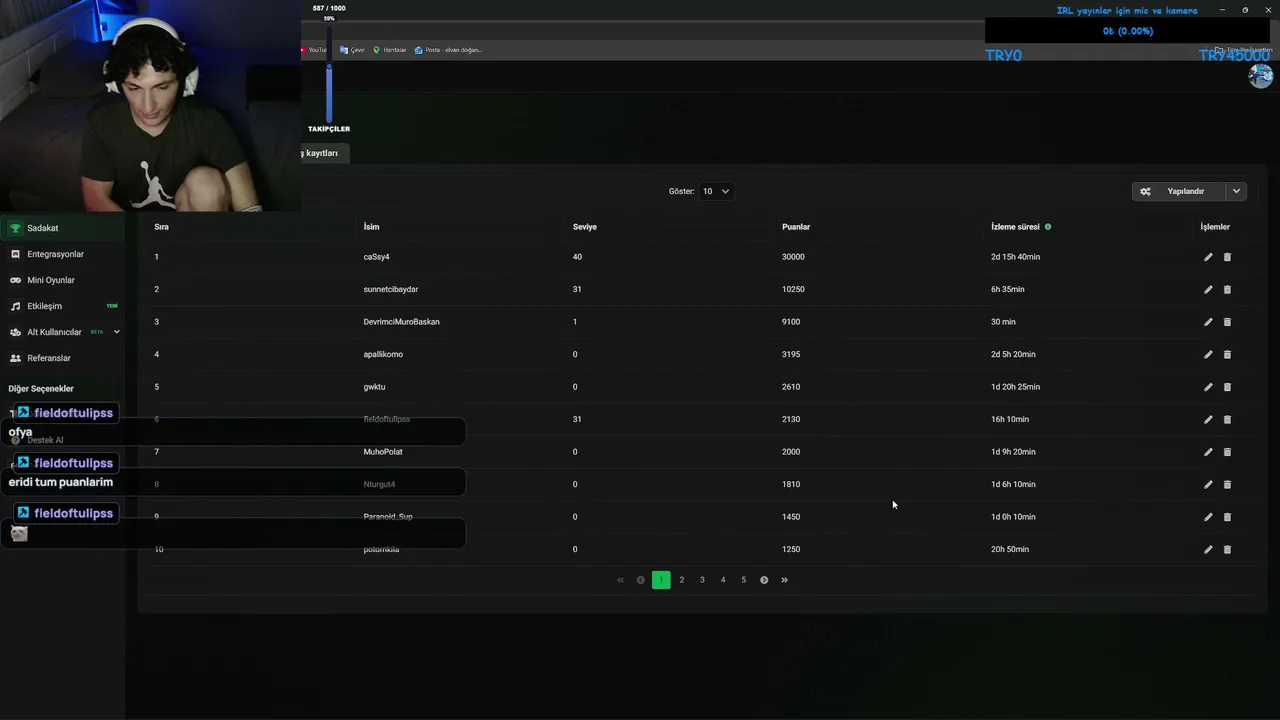
Task: Go to page 2 of the table
Action: (x=682, y=580)
